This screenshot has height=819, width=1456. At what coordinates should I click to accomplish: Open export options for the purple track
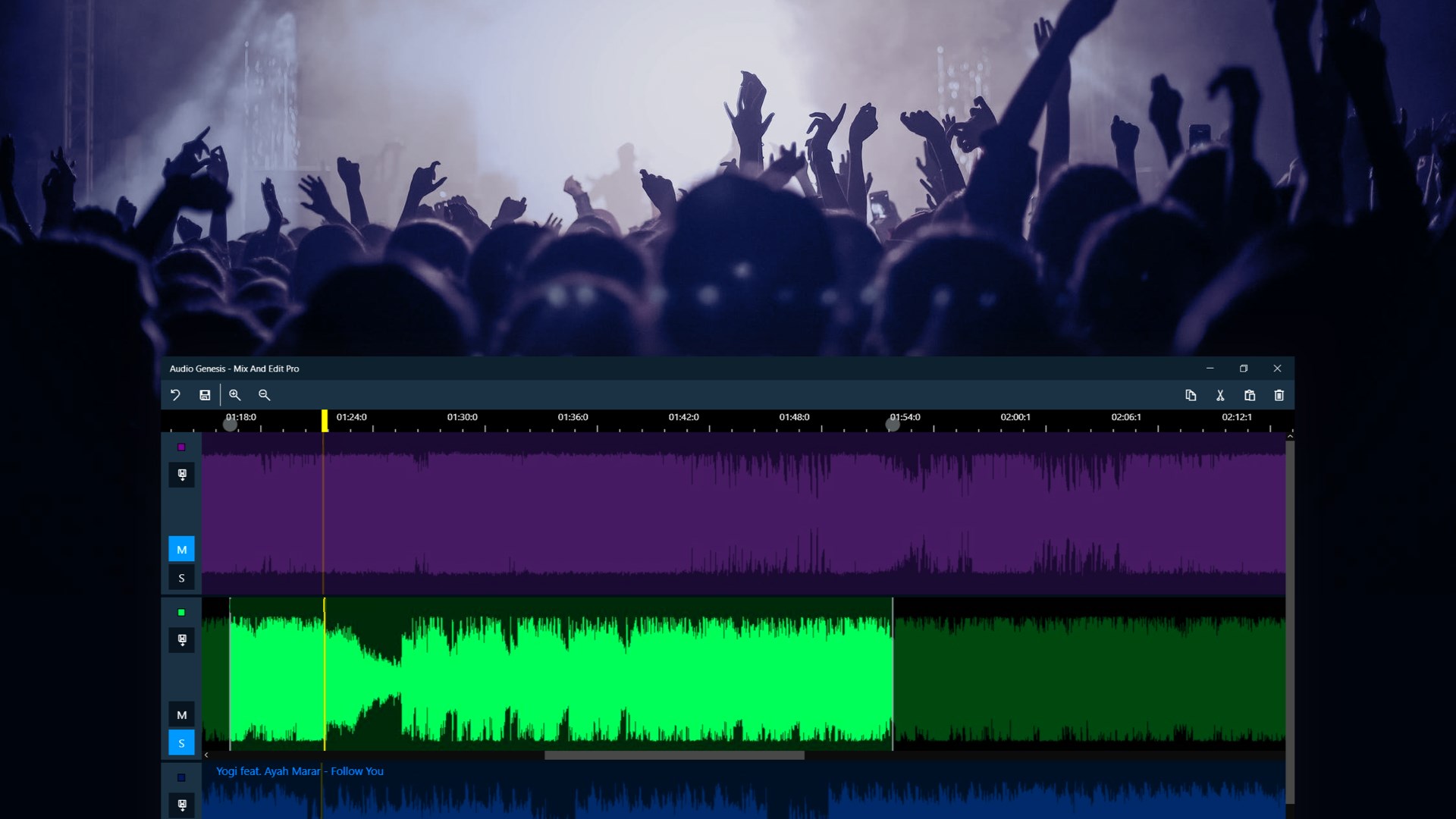pos(181,475)
